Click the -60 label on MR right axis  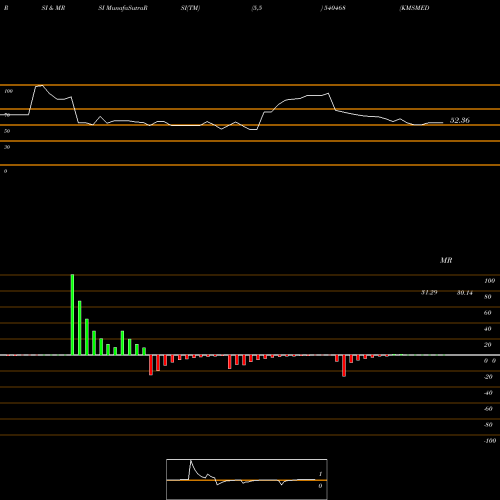click(x=488, y=409)
